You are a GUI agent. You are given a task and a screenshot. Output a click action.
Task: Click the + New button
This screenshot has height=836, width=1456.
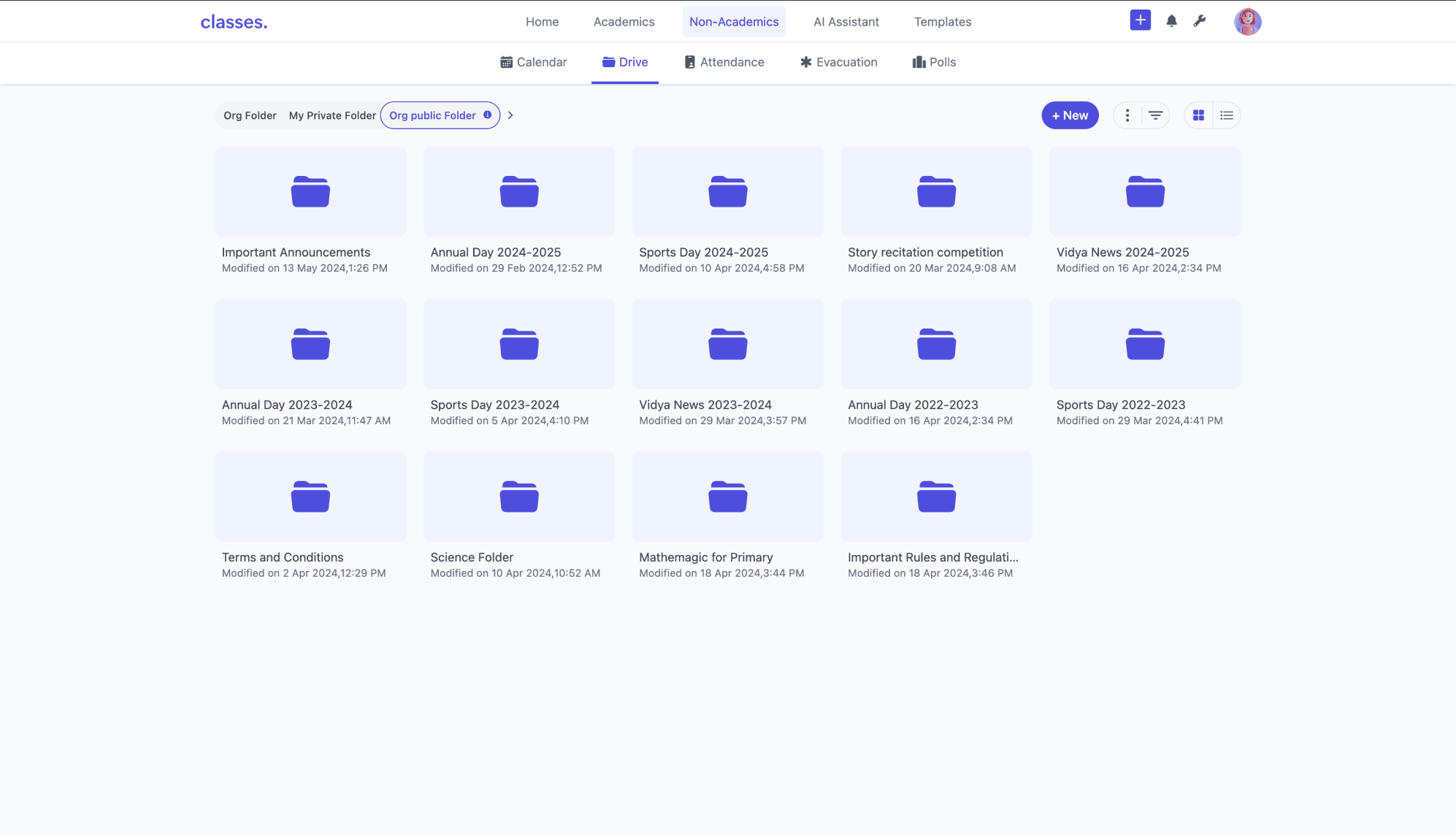1069,115
